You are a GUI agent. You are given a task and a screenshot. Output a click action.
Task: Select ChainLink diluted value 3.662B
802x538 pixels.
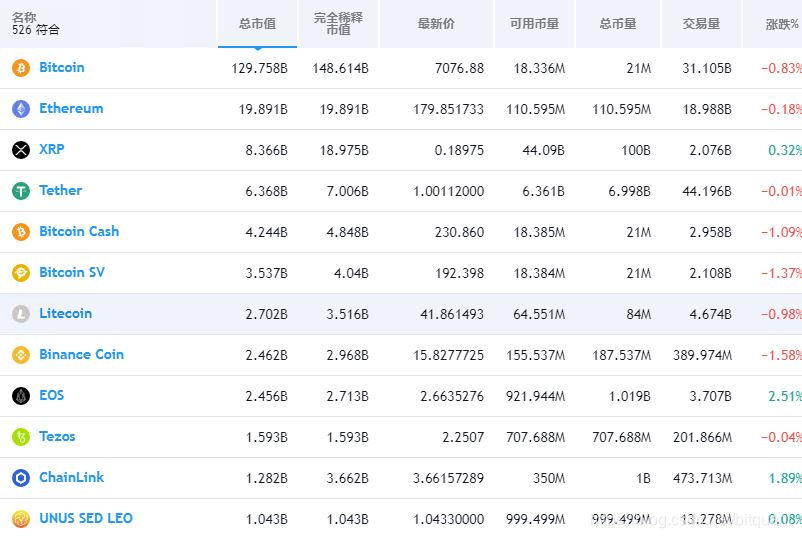coord(347,478)
